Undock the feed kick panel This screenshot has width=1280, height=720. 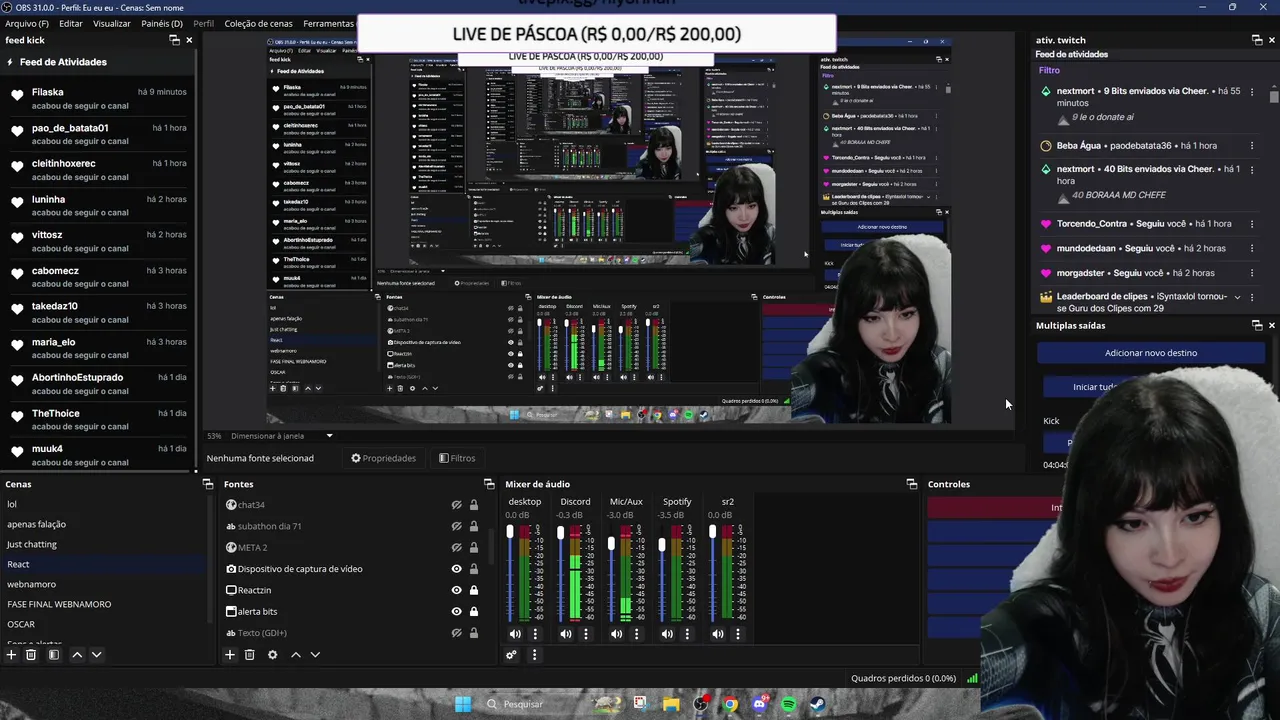[x=174, y=40]
